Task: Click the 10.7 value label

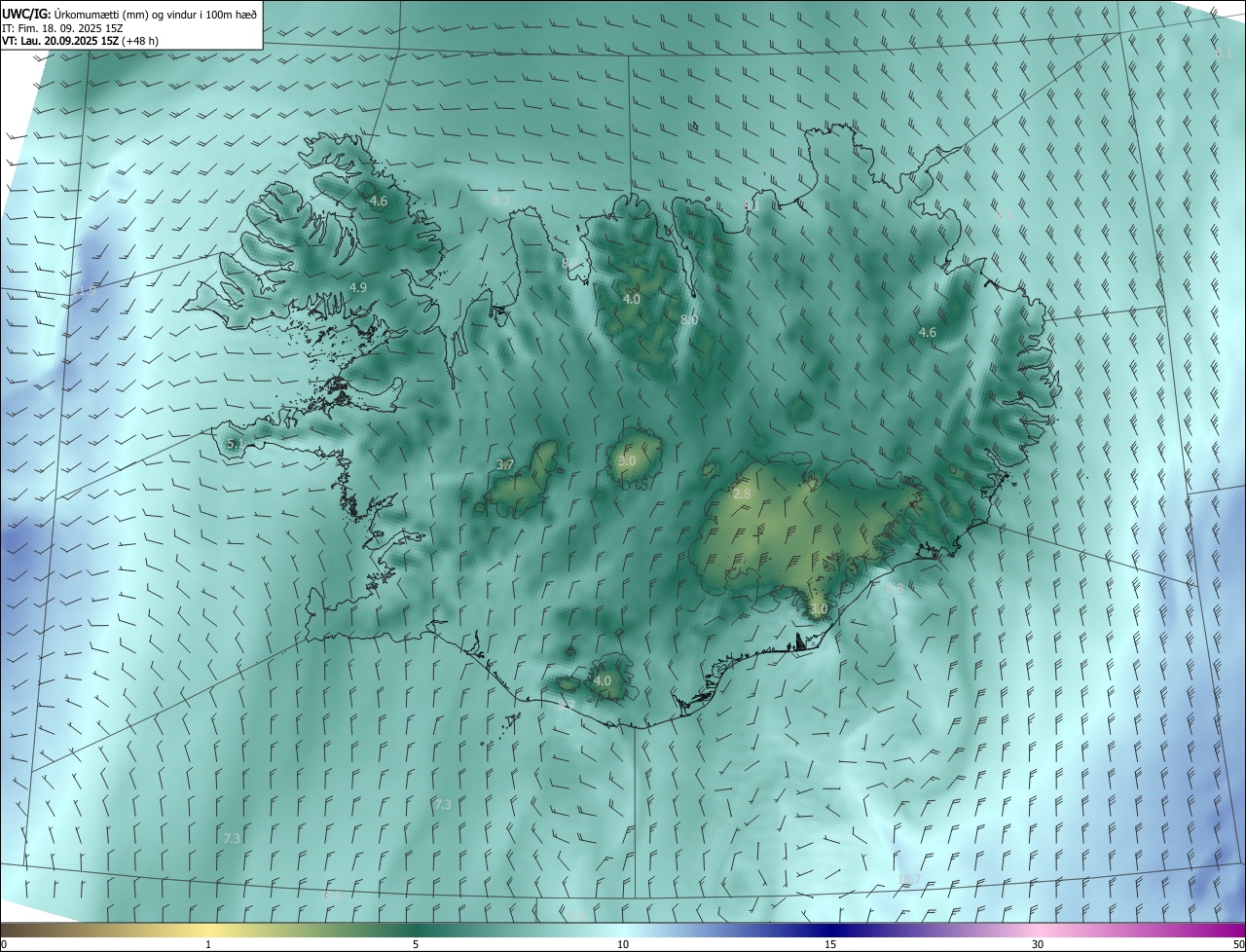Action: click(908, 879)
